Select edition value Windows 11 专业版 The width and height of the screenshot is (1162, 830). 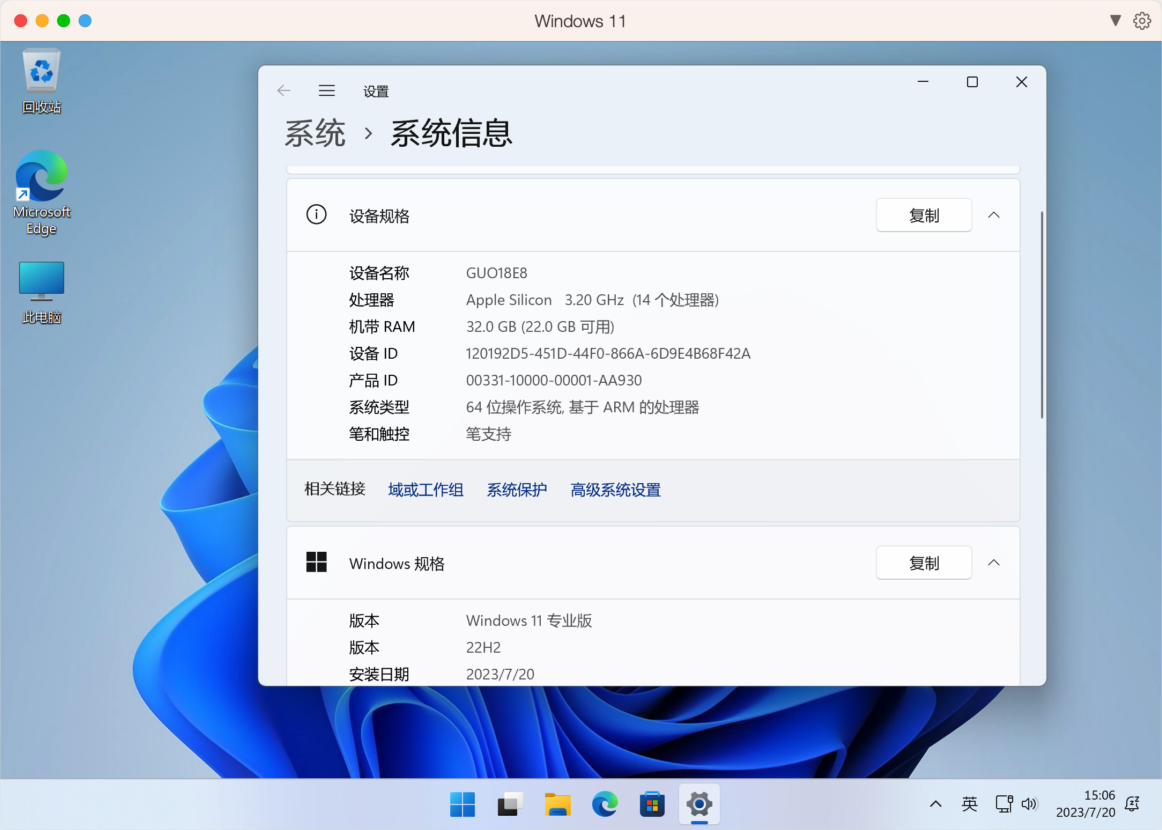[528, 621]
